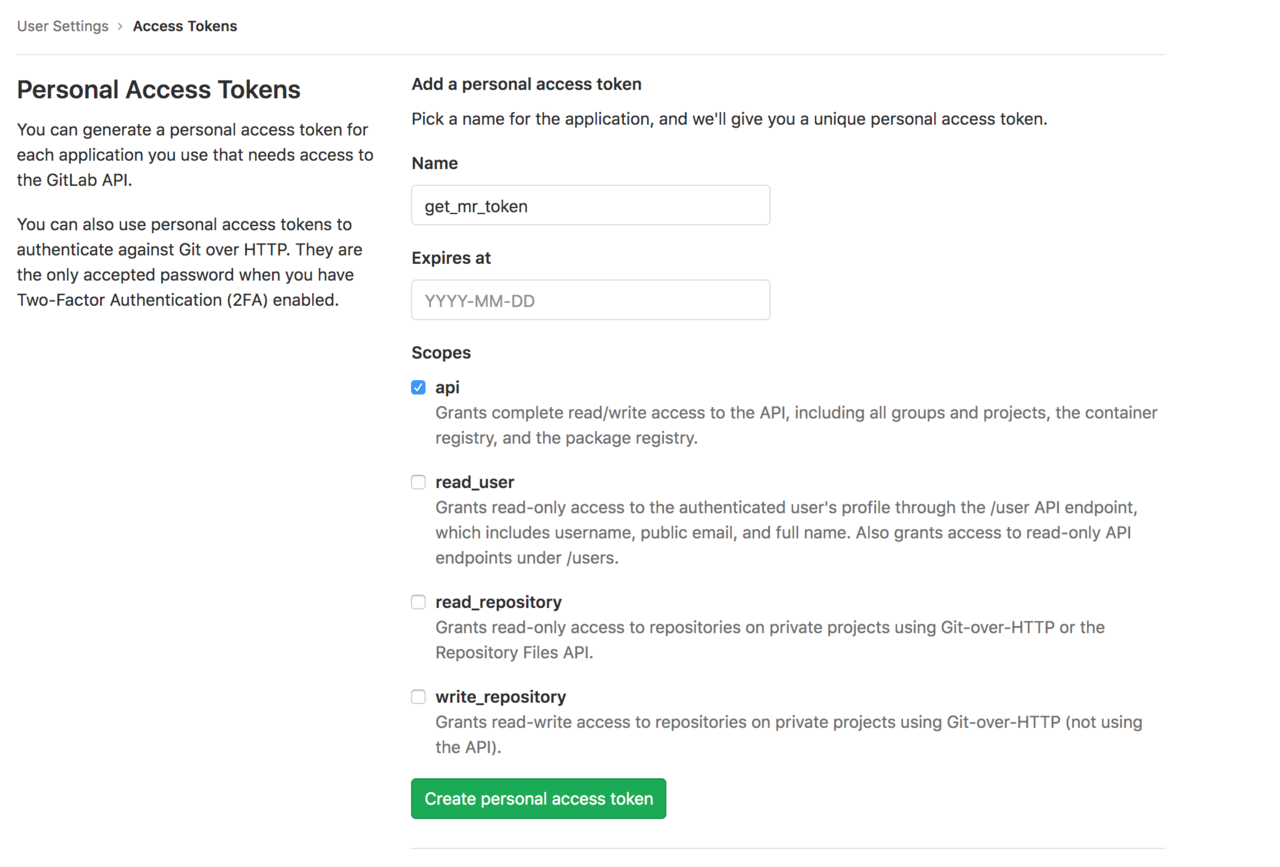Enable the read_user scope checkbox
The height and width of the screenshot is (867, 1280).
[x=418, y=482]
